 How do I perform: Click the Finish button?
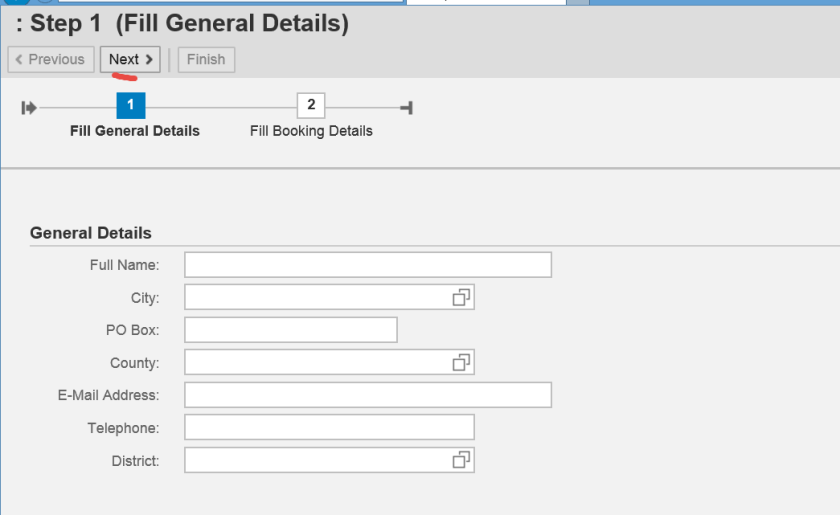(206, 60)
